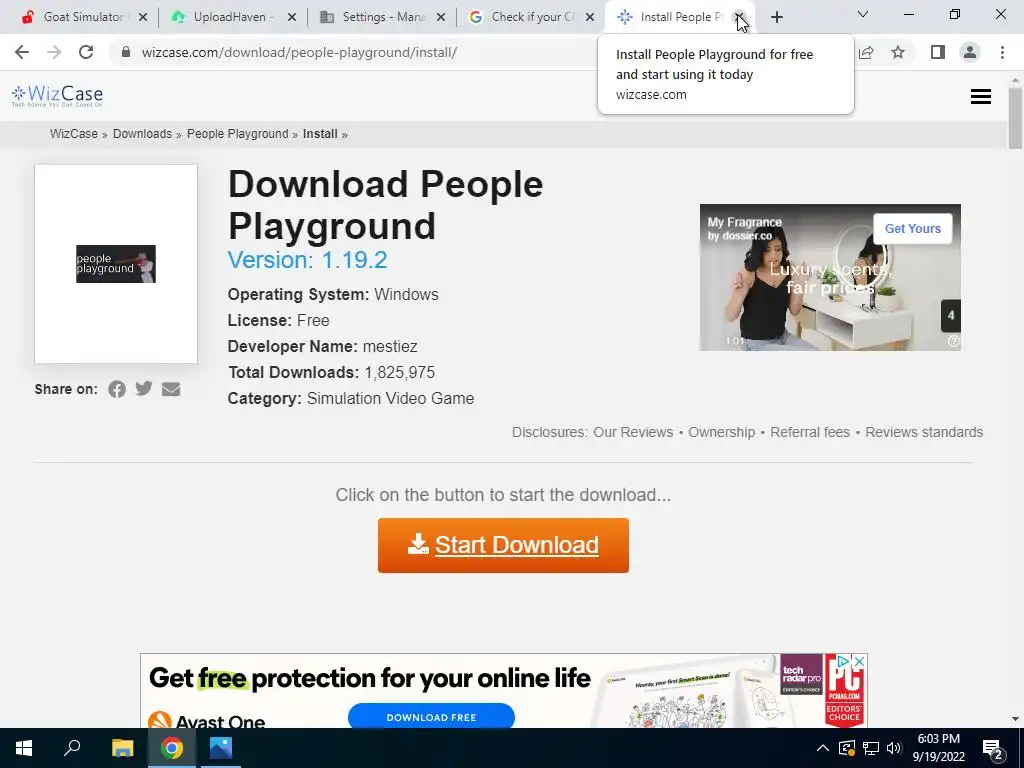Click Get Yours in fragrance ad
Image resolution: width=1024 pixels, height=768 pixels.
point(912,229)
